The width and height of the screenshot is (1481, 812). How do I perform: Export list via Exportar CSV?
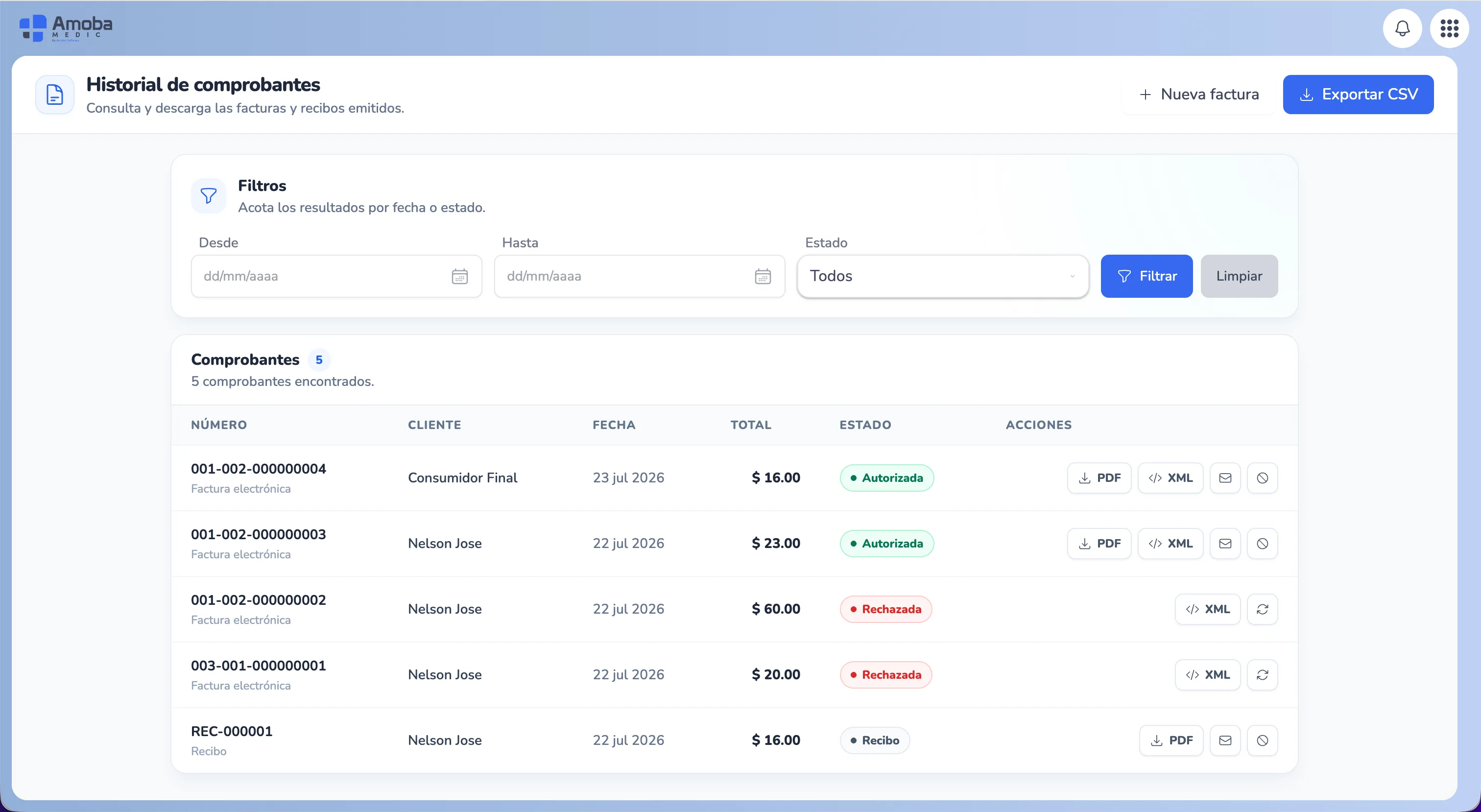pyautogui.click(x=1358, y=95)
